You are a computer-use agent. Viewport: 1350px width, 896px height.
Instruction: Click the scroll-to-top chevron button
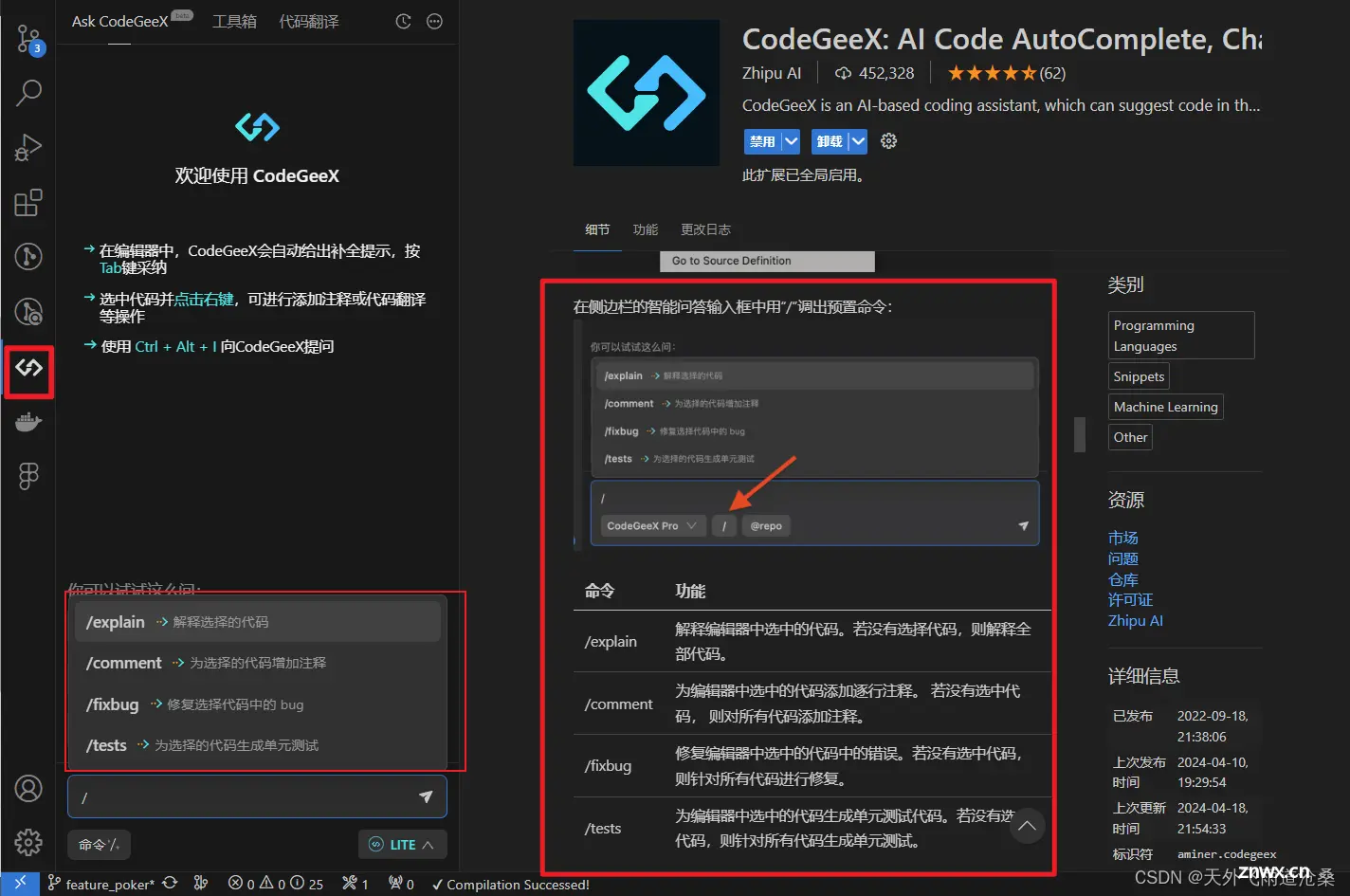(x=1027, y=826)
